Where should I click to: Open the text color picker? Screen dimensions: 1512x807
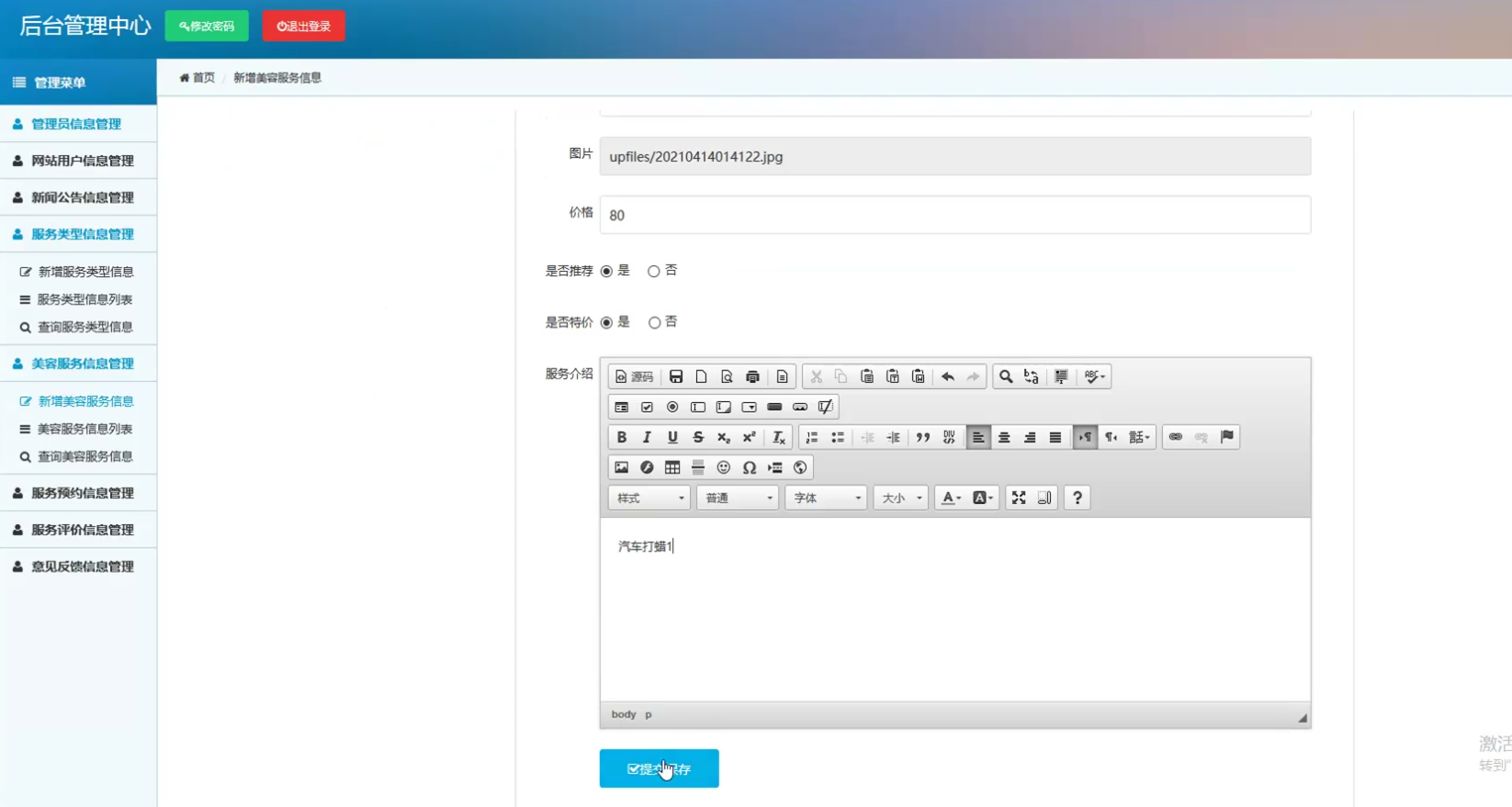951,498
